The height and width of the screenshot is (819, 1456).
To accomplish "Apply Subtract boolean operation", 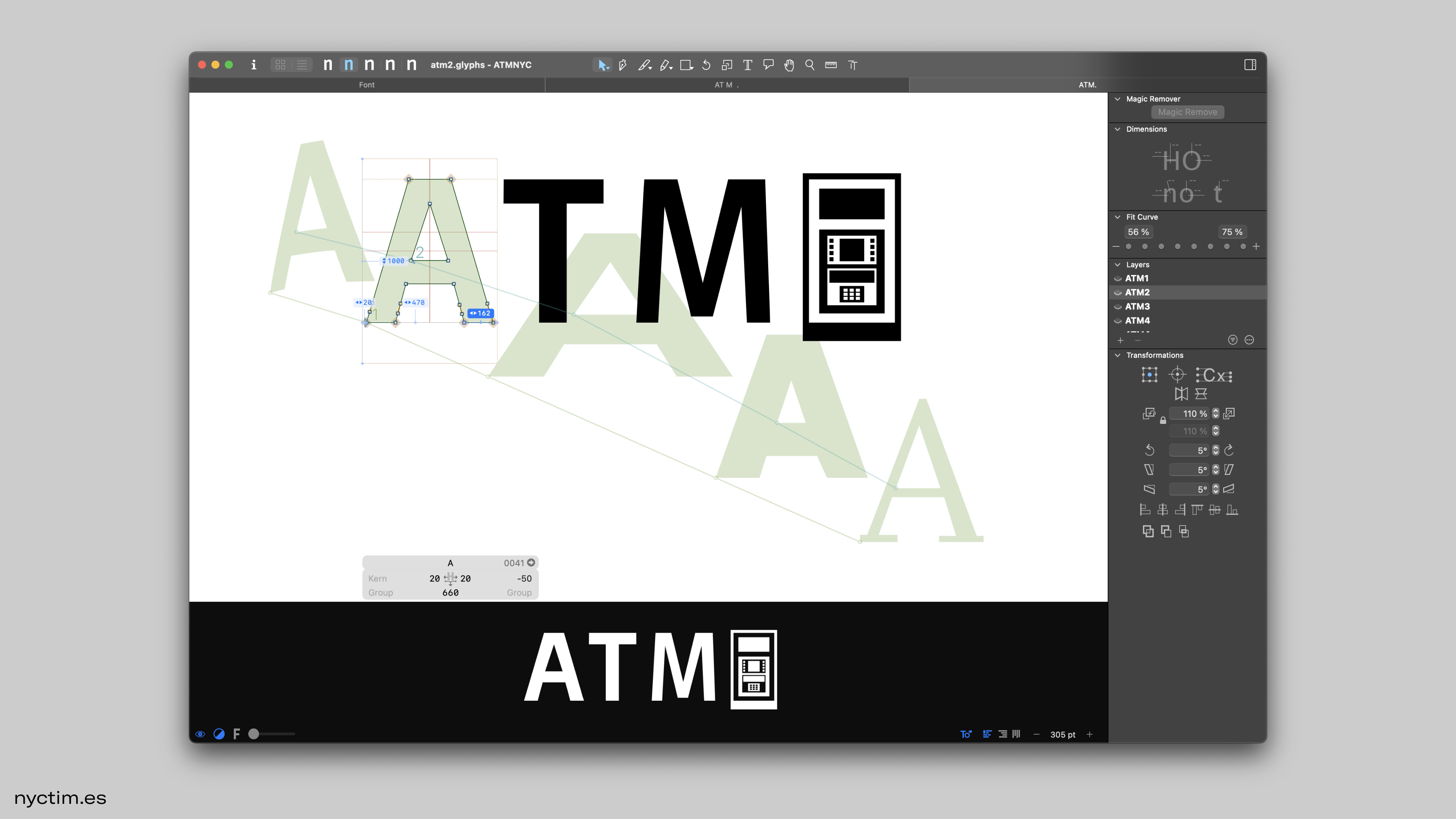I will (1166, 531).
